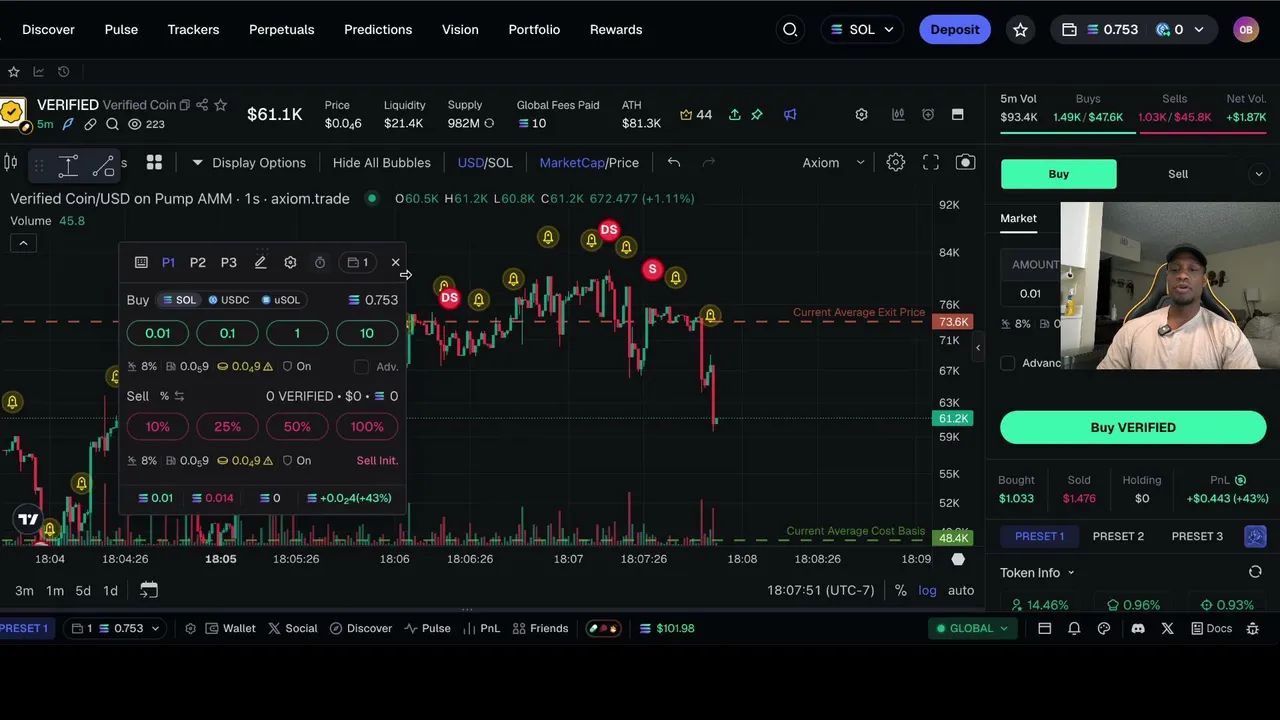The width and height of the screenshot is (1280, 720).
Task: Open notifications bell in bottom bar
Action: (x=1074, y=628)
